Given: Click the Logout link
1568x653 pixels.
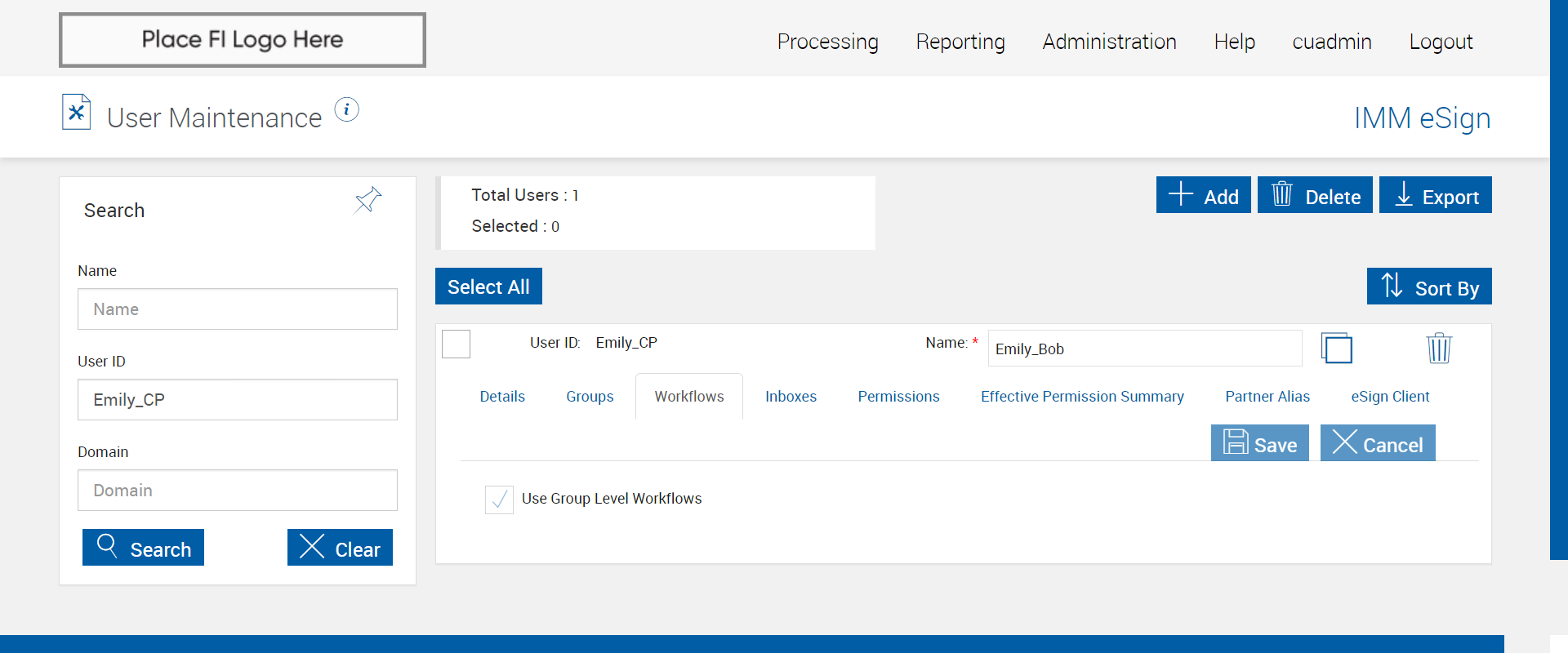Looking at the screenshot, I should coord(1441,42).
